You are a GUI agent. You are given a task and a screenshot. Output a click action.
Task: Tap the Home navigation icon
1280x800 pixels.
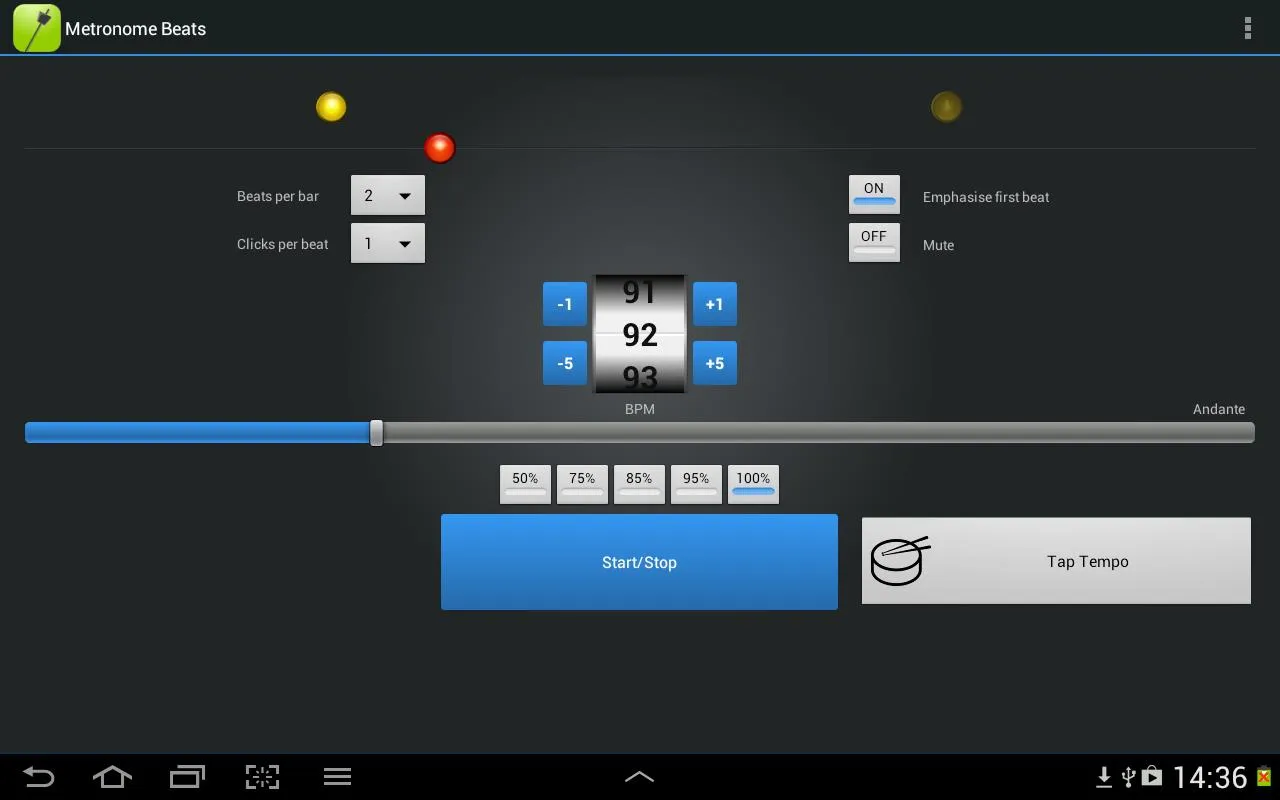112,776
